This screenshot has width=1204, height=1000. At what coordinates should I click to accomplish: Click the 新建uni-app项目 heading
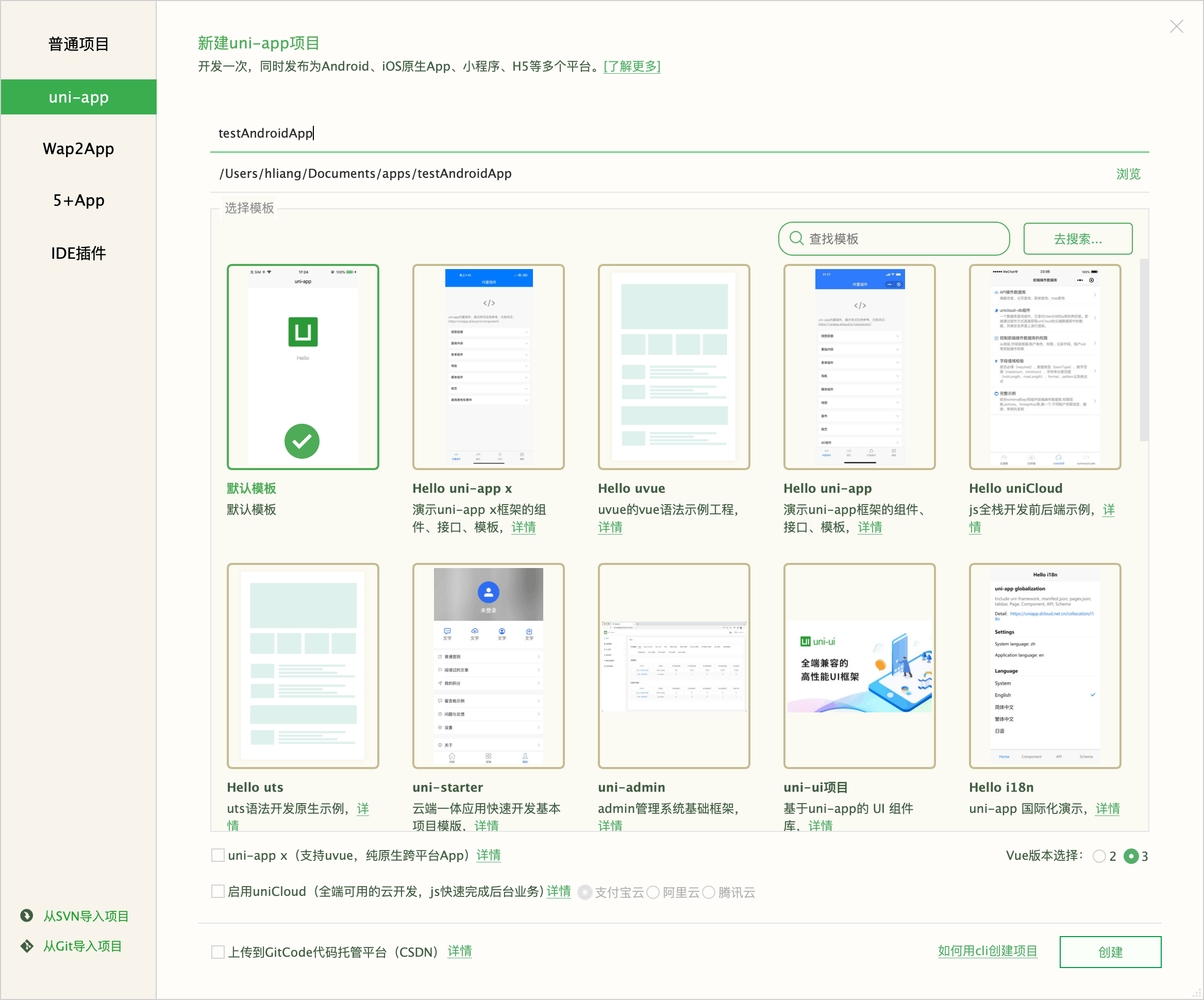[x=259, y=43]
